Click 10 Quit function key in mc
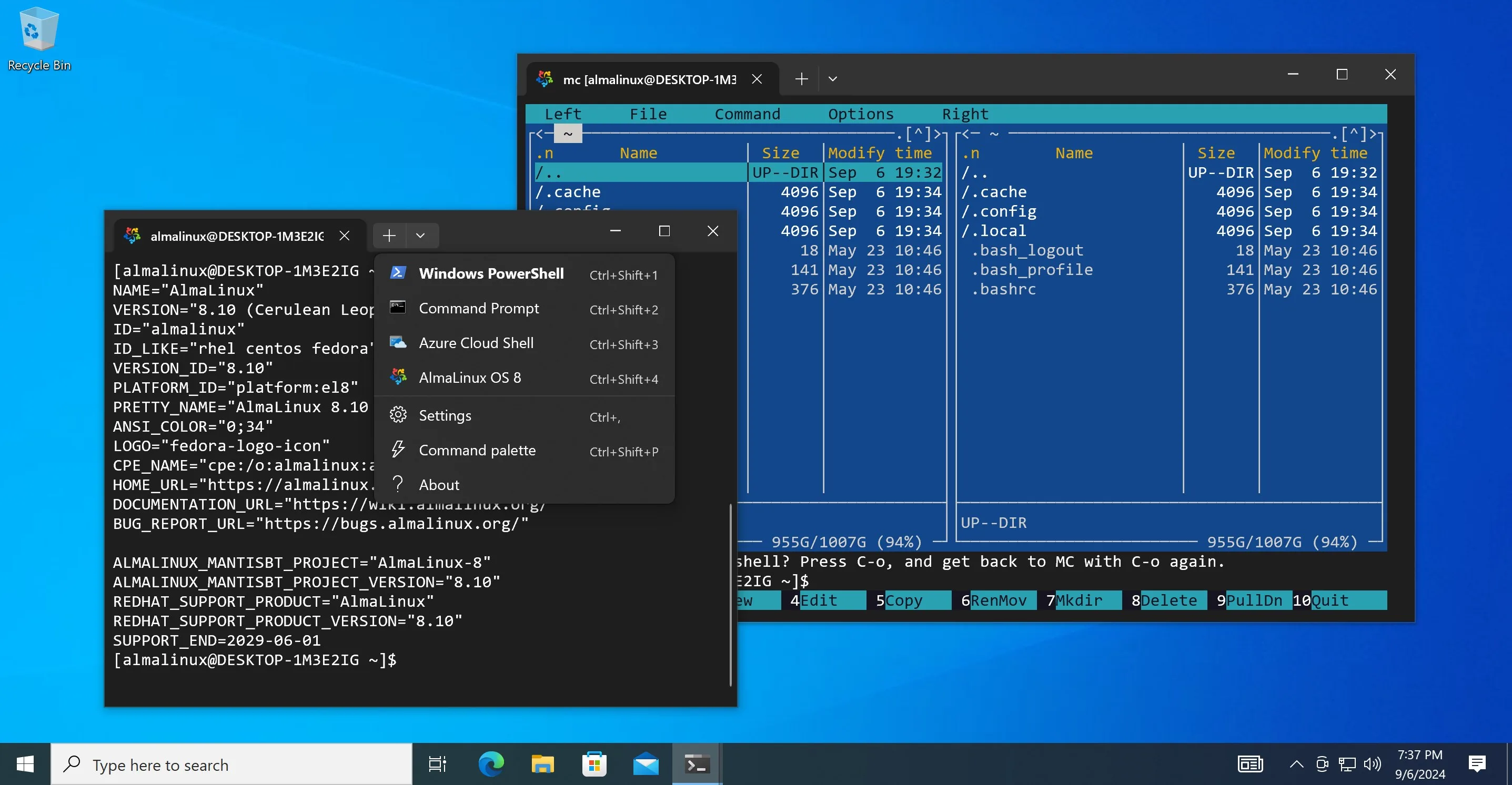The height and width of the screenshot is (785, 1512). click(1340, 601)
